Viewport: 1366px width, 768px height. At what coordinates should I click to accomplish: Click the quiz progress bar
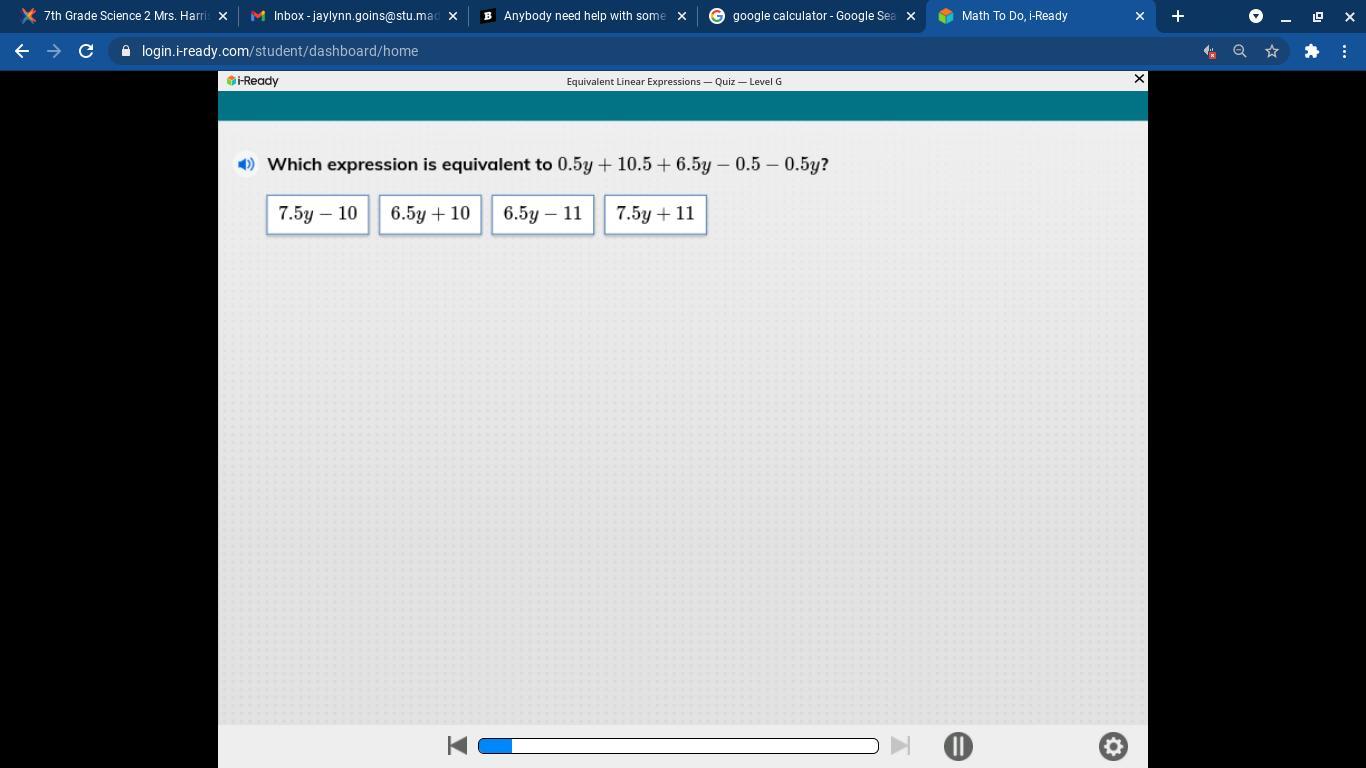(x=678, y=745)
